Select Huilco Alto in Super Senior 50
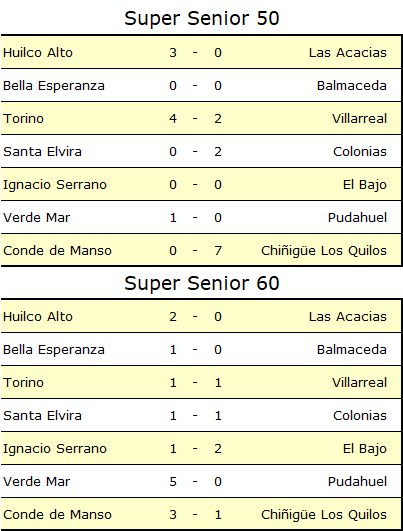403x531 pixels. (x=38, y=53)
